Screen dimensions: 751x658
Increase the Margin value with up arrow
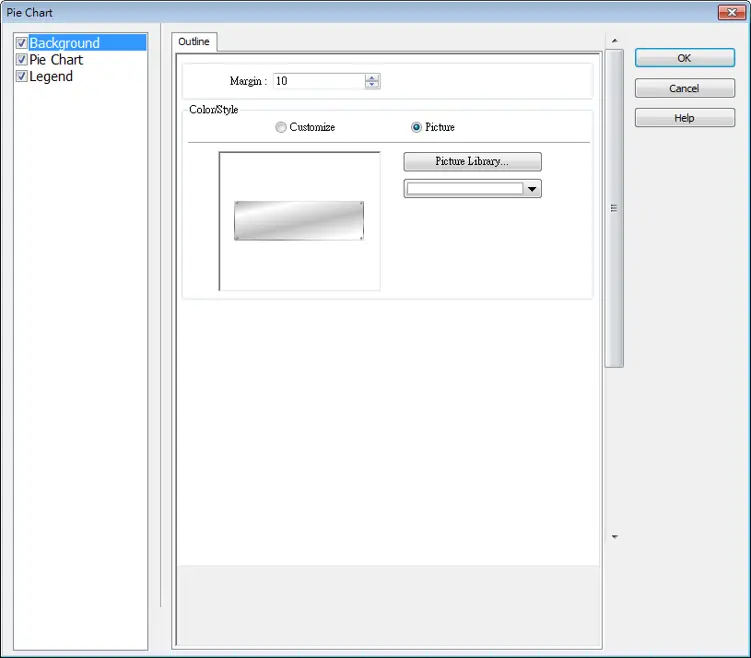coord(372,78)
